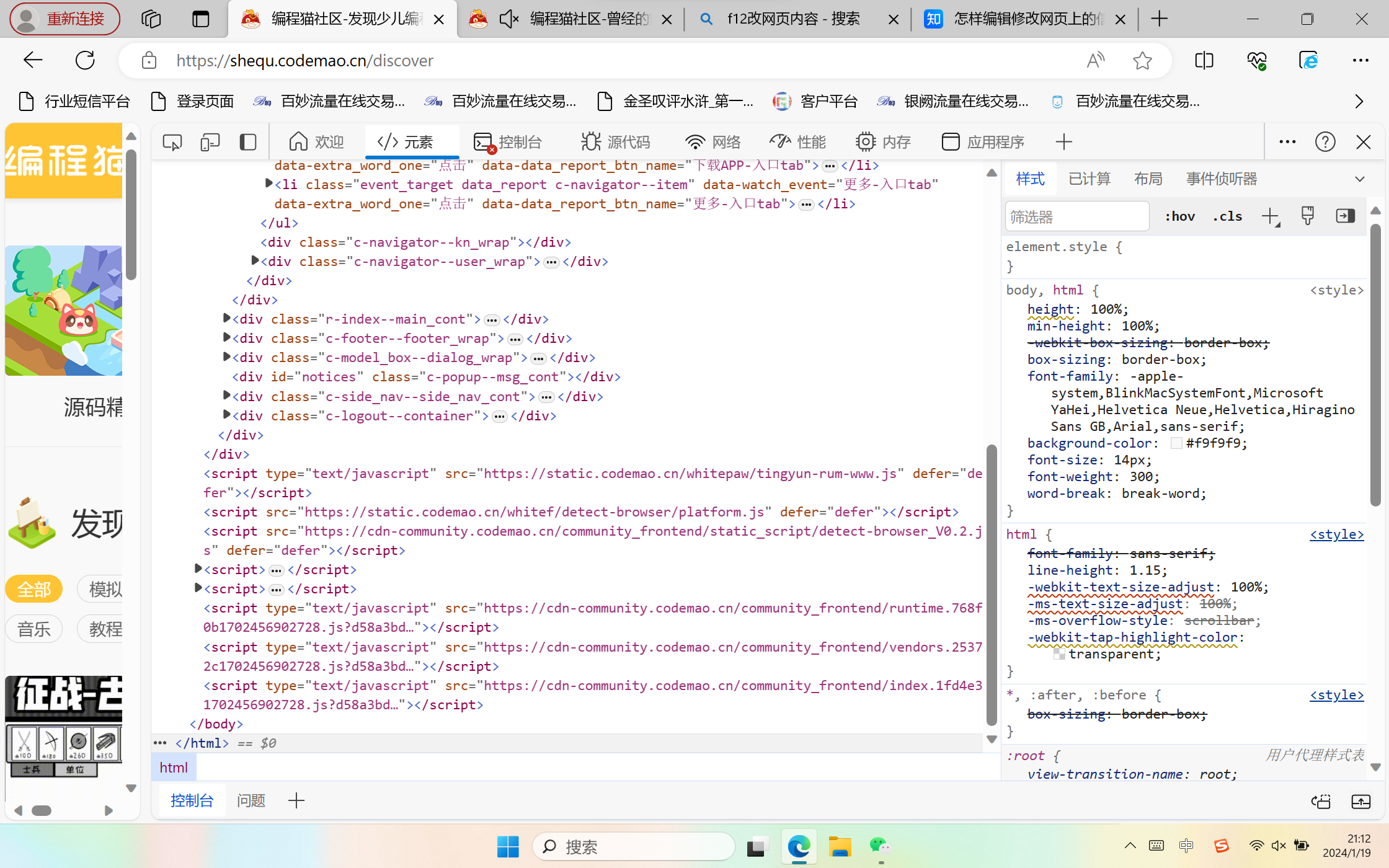The height and width of the screenshot is (868, 1389).
Task: Open DevTools help
Action: pos(1325,142)
